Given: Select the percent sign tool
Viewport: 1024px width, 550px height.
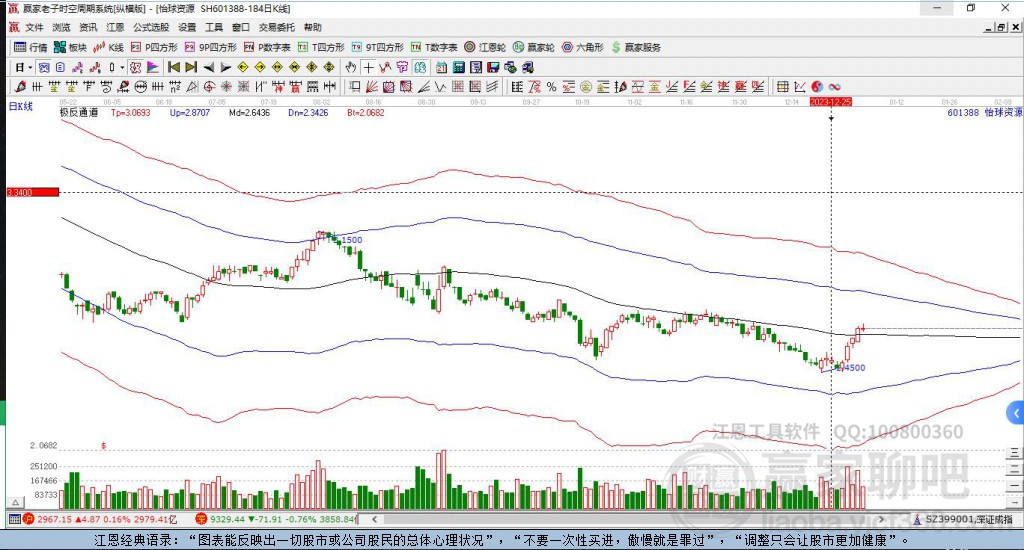Looking at the screenshot, I should 552,86.
